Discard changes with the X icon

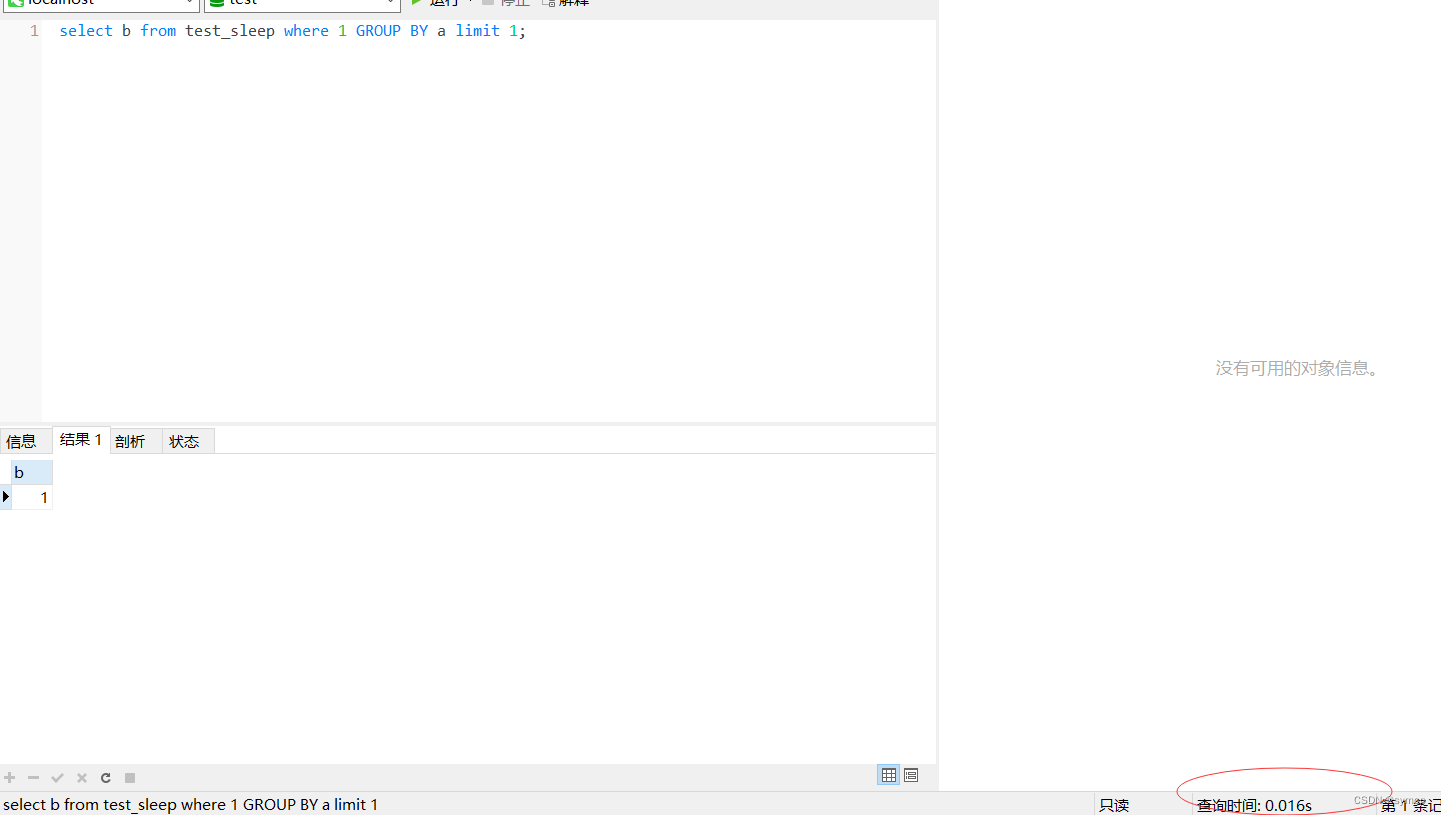[82, 778]
